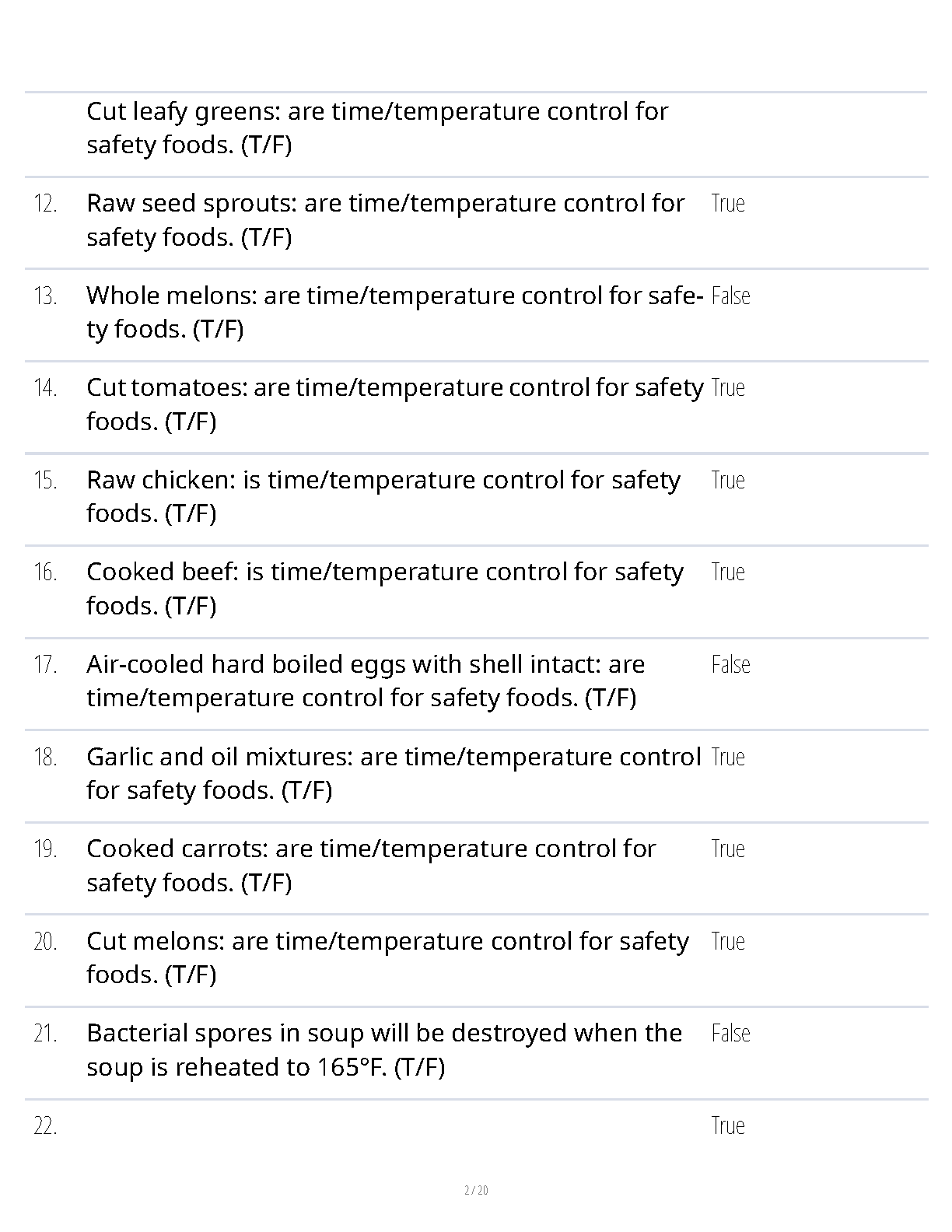Viewport: 952px width, 1232px height.
Task: Click the False answer for Bacterial spores
Action: click(x=730, y=1033)
